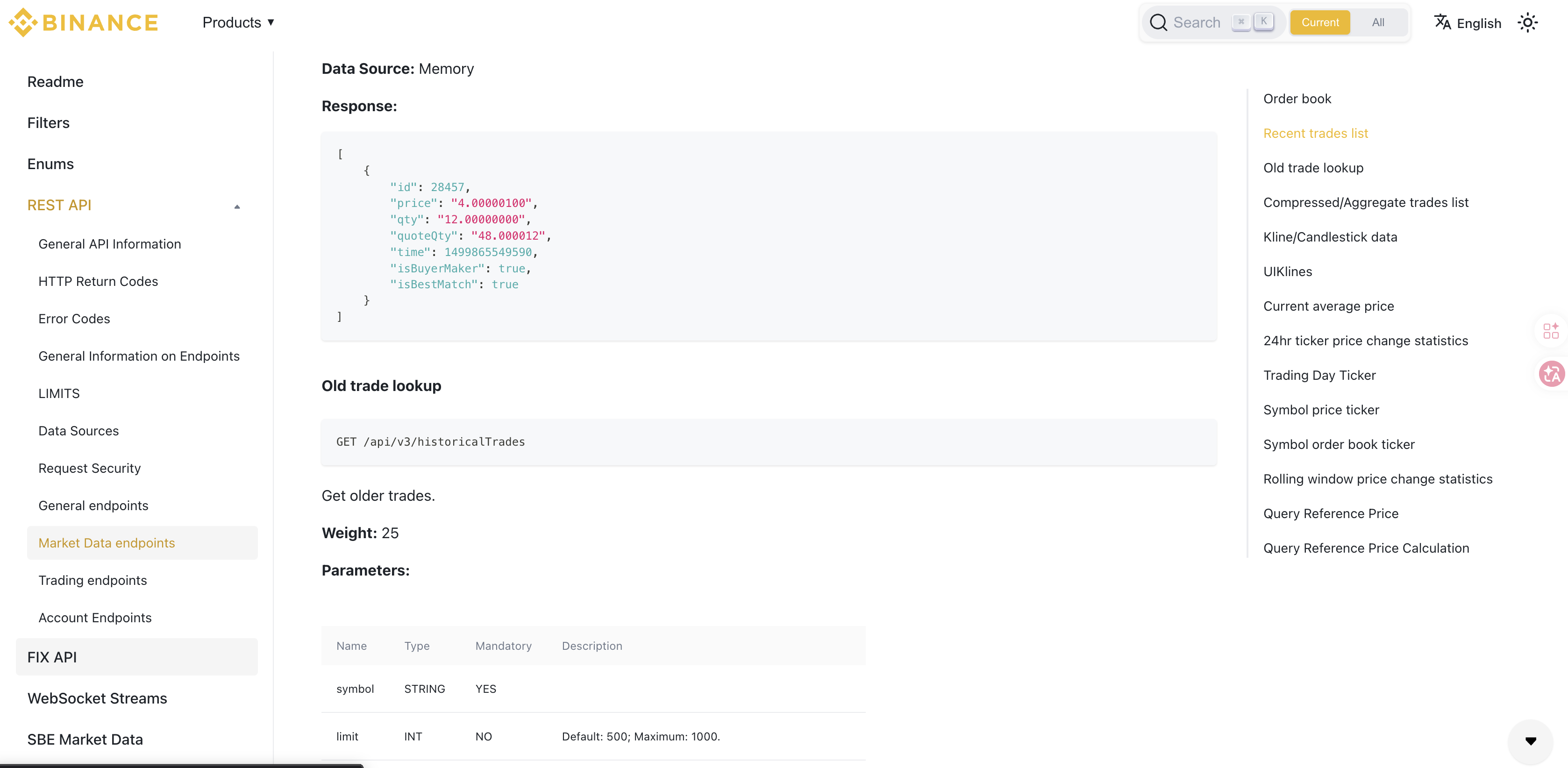This screenshot has width=1568, height=768.
Task: Open Trading endpoints in sidebar
Action: (x=93, y=580)
